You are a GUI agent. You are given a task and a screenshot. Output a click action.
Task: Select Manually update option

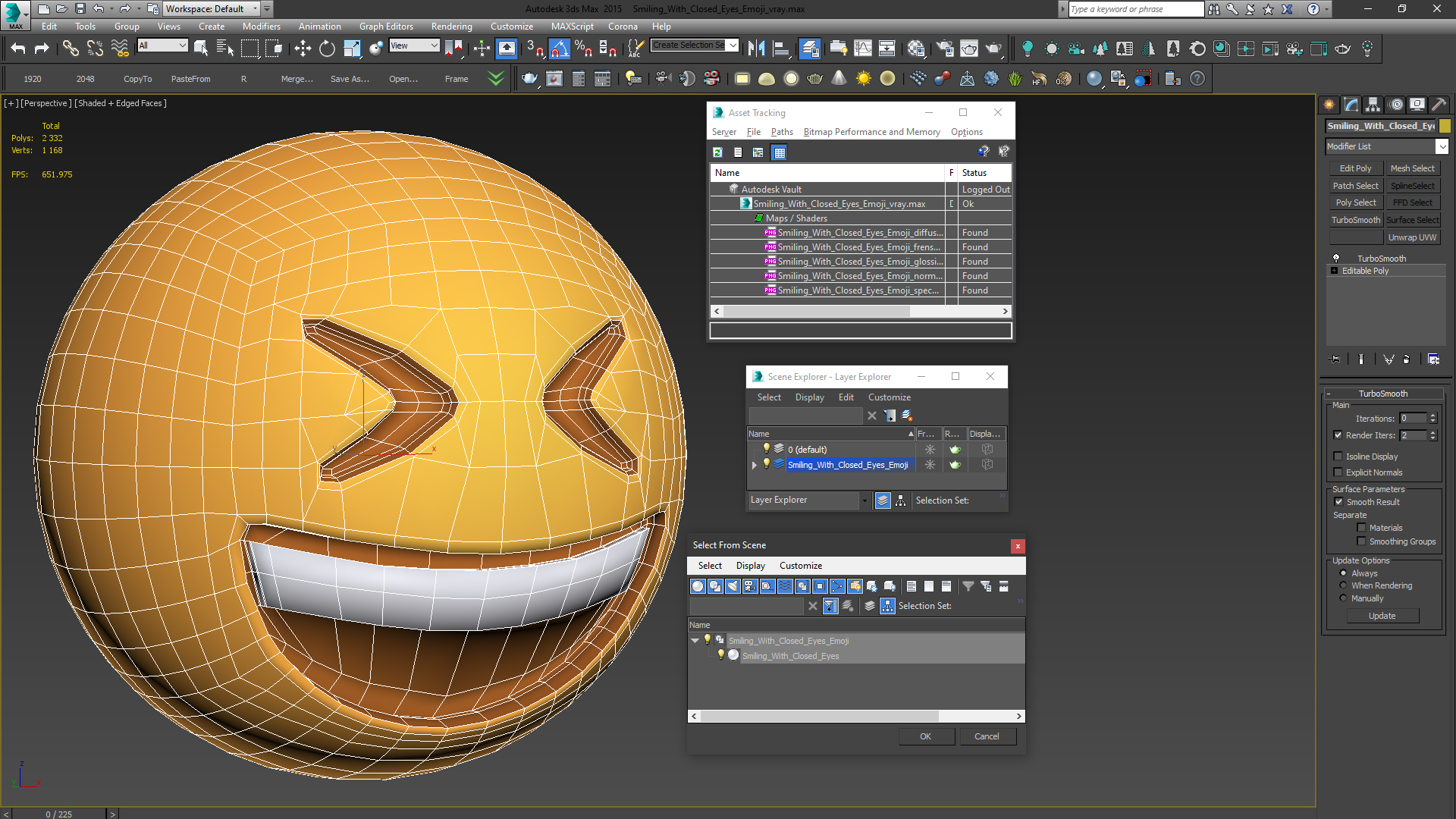point(1343,598)
